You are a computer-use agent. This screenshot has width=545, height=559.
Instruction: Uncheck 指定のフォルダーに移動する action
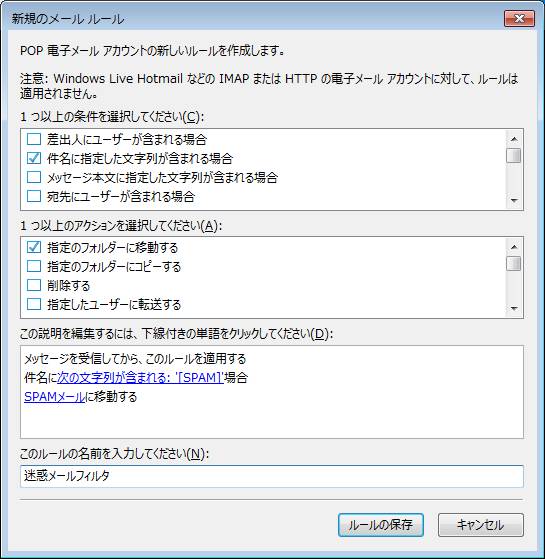click(x=34, y=247)
